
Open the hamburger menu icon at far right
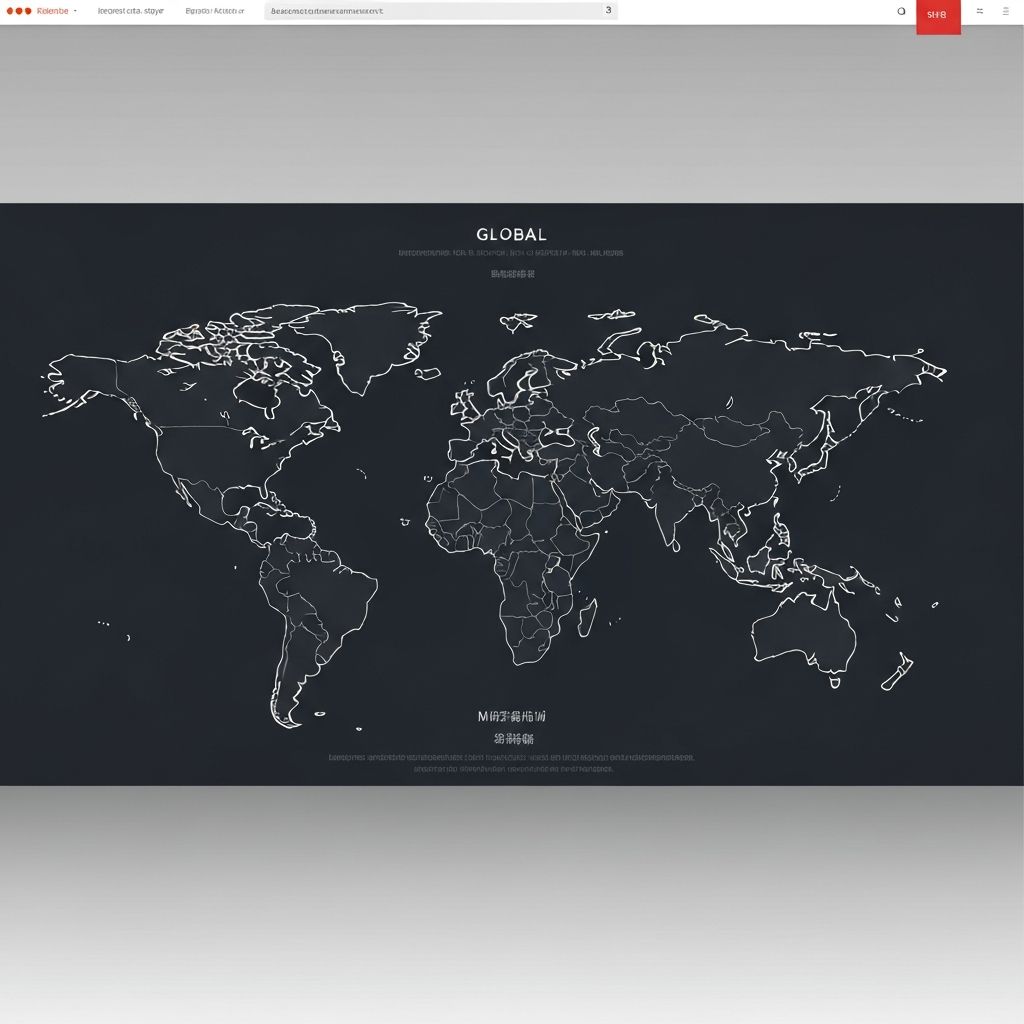coord(1005,11)
